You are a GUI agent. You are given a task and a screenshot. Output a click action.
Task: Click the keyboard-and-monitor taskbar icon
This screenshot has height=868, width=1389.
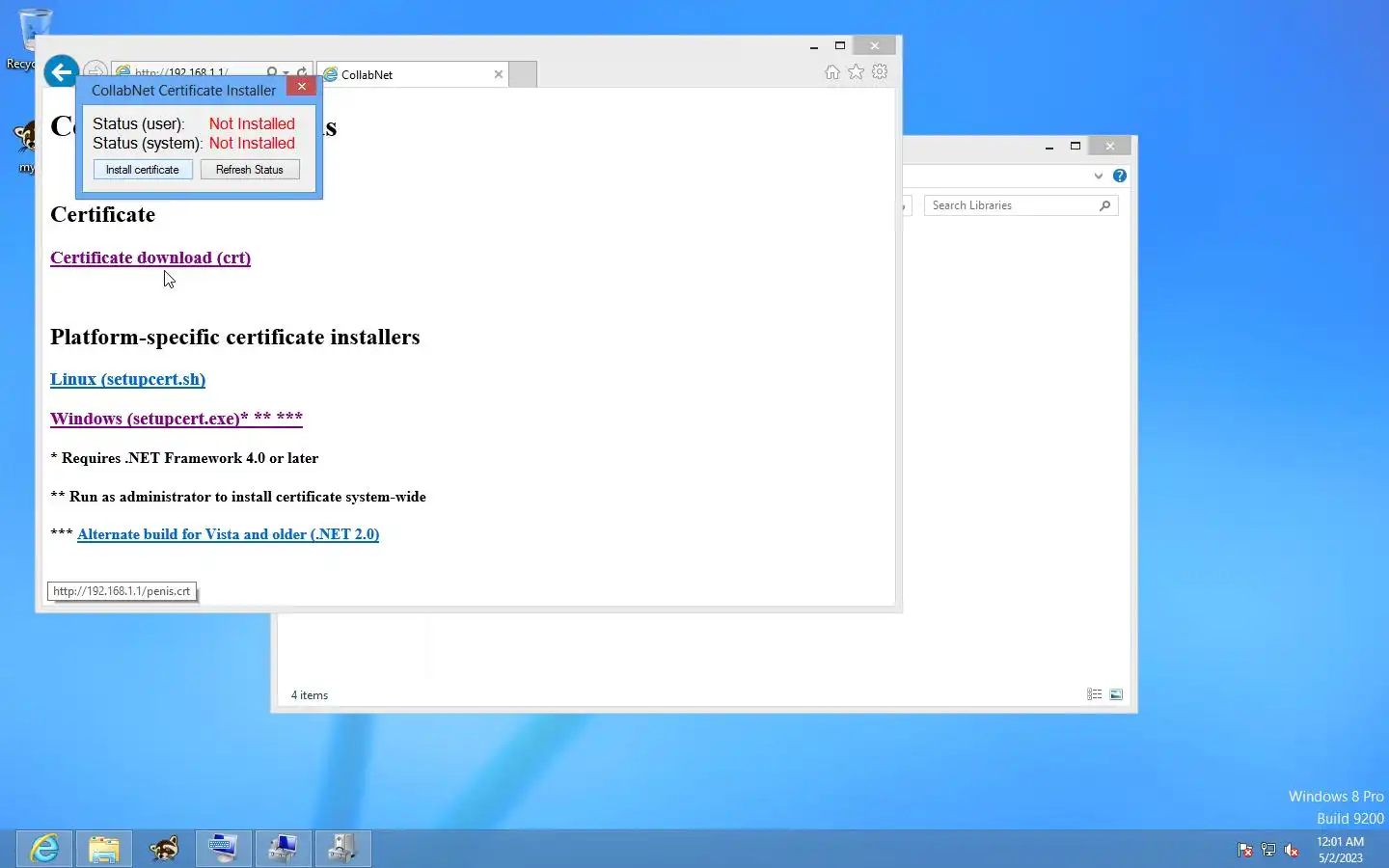click(x=224, y=849)
